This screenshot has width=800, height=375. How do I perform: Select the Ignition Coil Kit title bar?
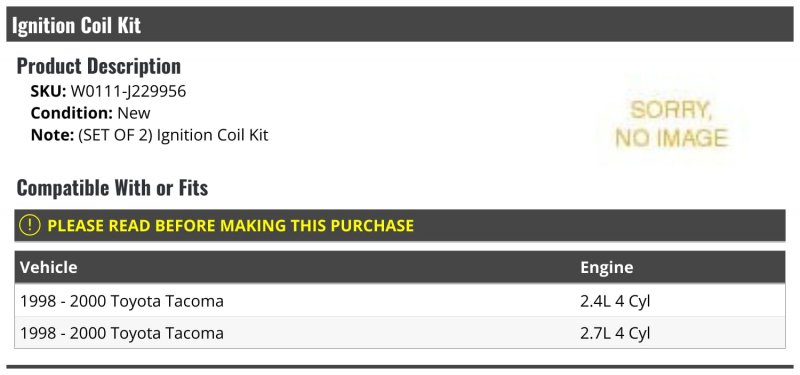pos(399,24)
